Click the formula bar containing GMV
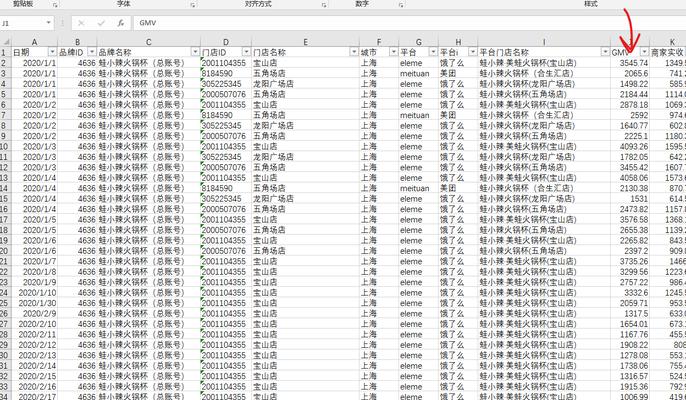Screen dimensions: 686x400 (409, 23)
